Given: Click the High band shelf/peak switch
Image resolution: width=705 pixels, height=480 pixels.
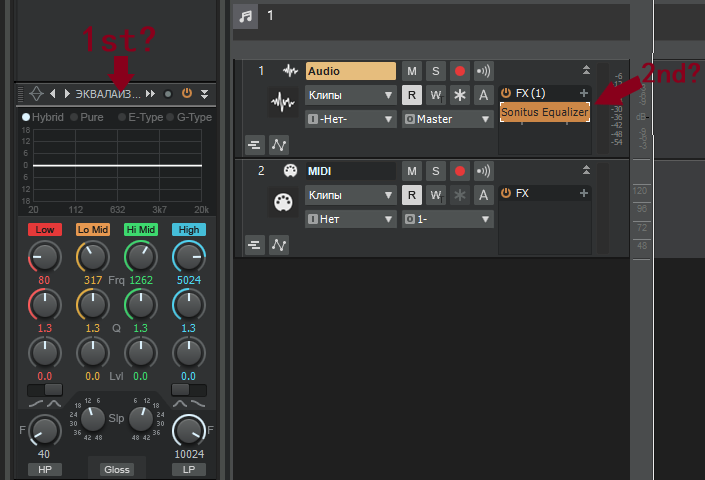Looking at the screenshot, I should [x=189, y=390].
